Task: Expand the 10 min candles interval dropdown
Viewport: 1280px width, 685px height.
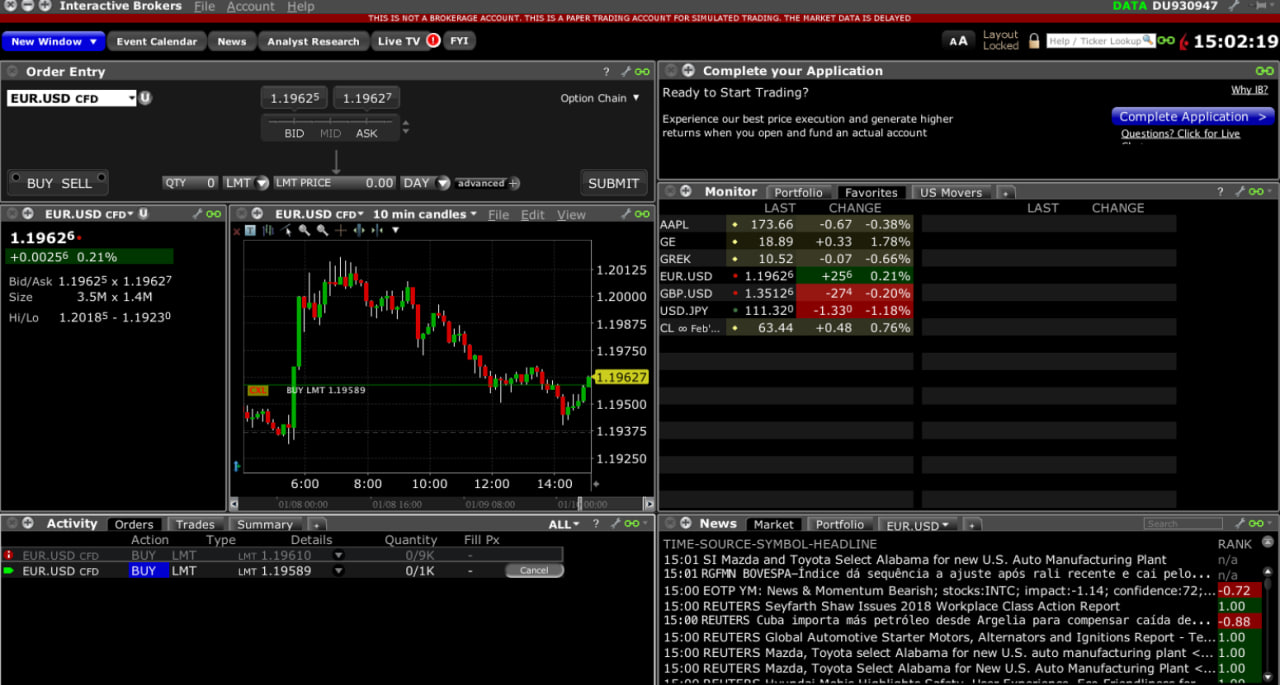Action: (x=425, y=214)
